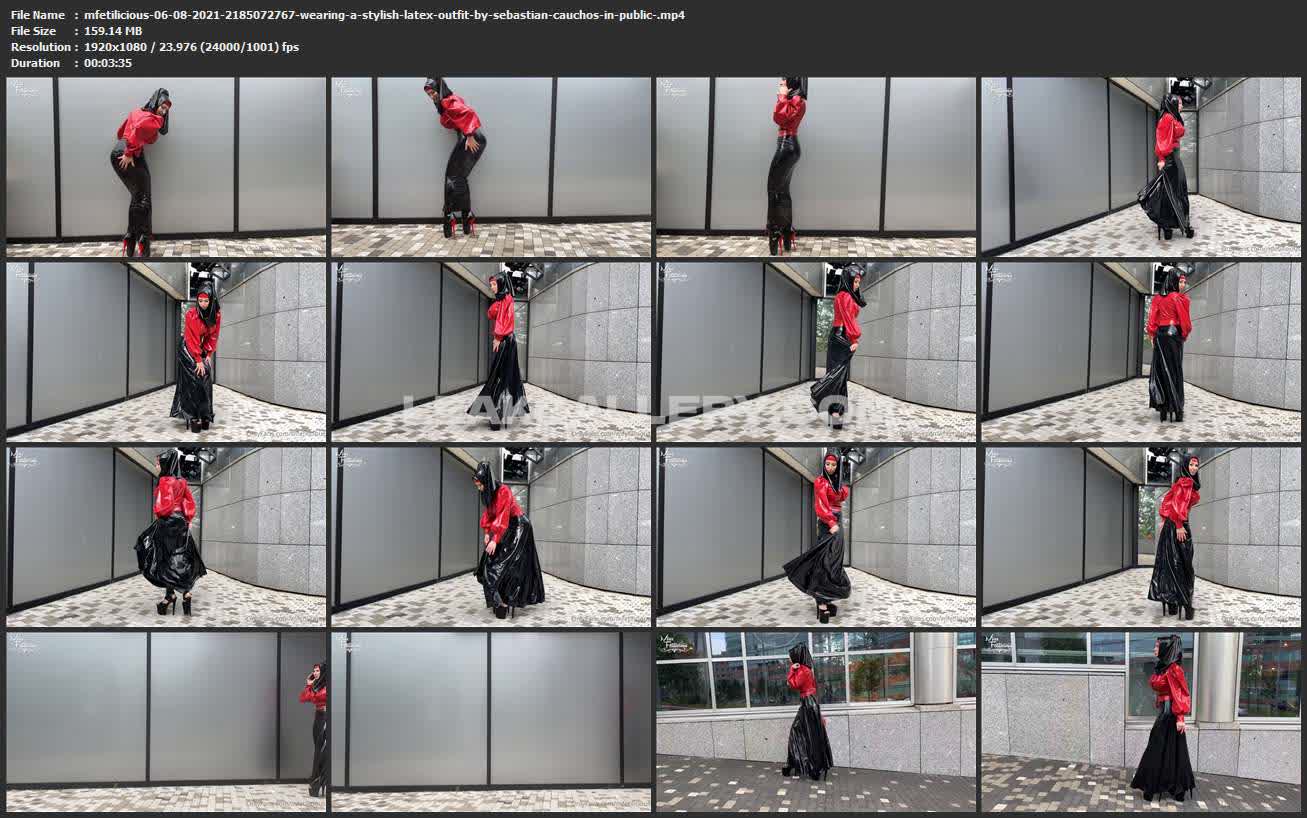
Task: Select the first thumbnail in the third row
Action: point(166,536)
